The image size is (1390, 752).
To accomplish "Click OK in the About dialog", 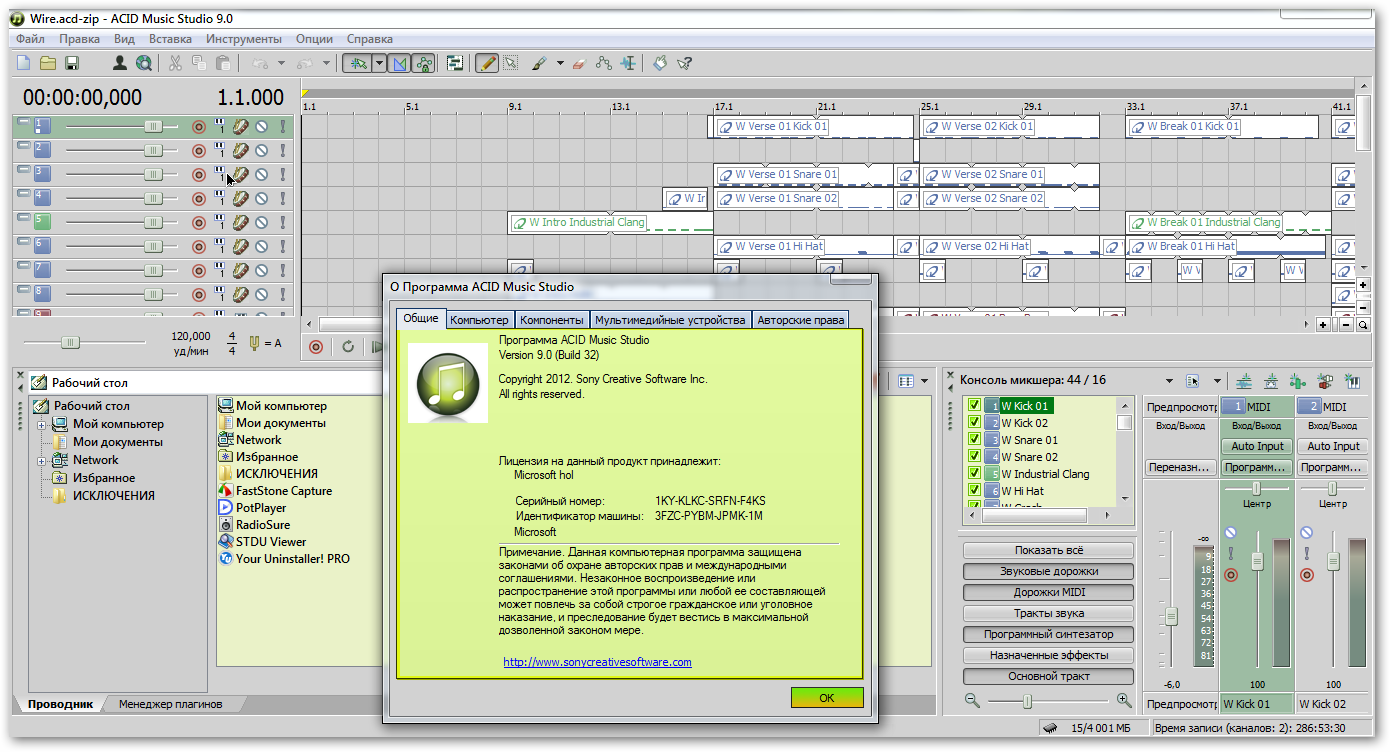I will pyautogui.click(x=826, y=698).
